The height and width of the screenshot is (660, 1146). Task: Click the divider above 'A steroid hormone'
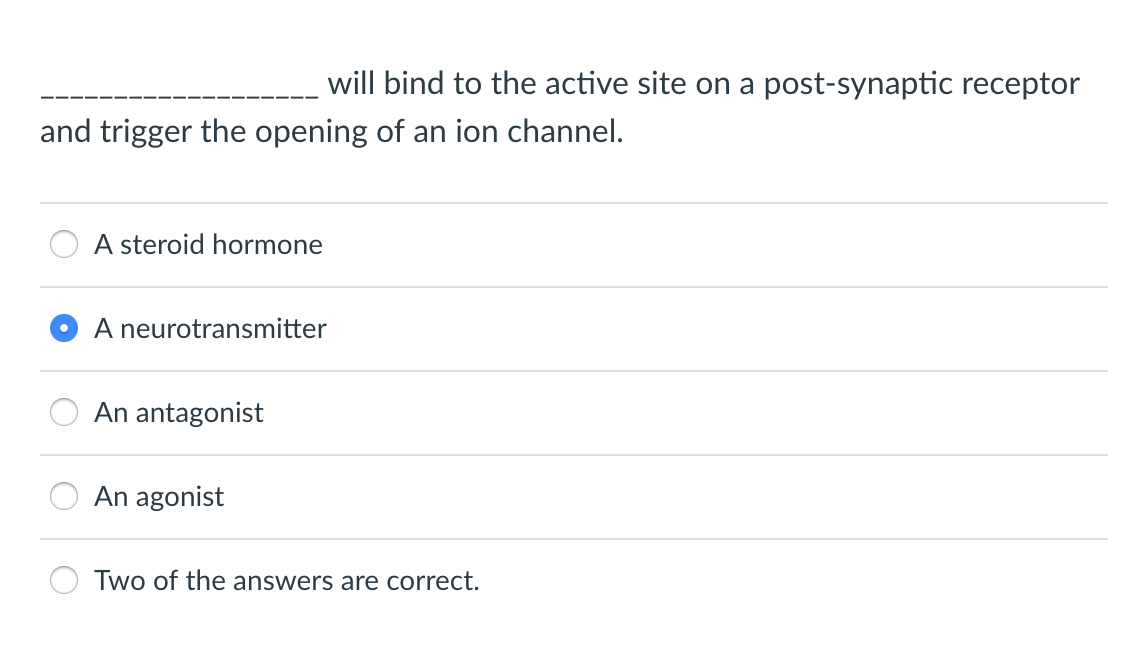pyautogui.click(x=573, y=202)
